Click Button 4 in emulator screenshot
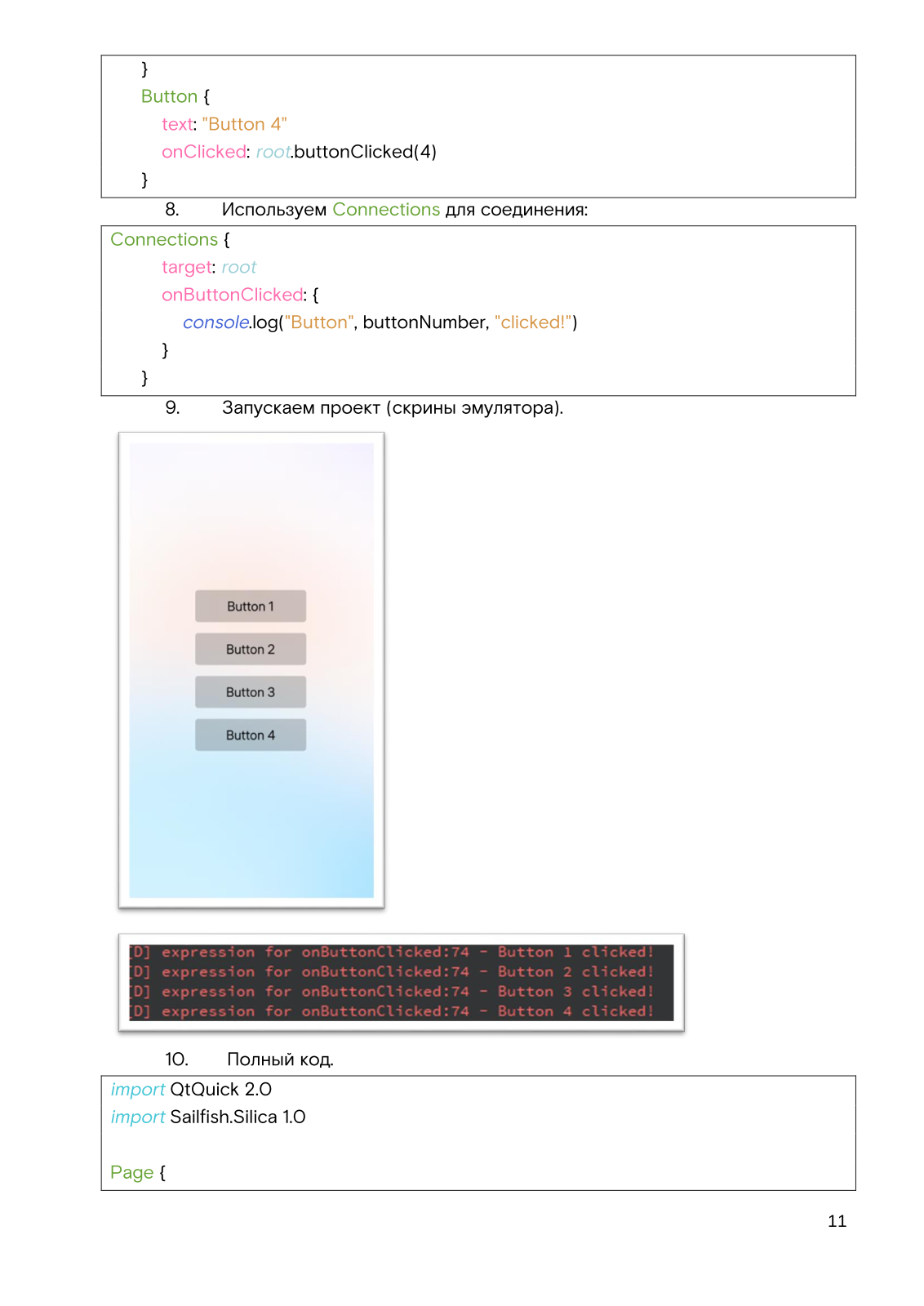Image resolution: width=924 pixels, height=1306 pixels. 251,735
